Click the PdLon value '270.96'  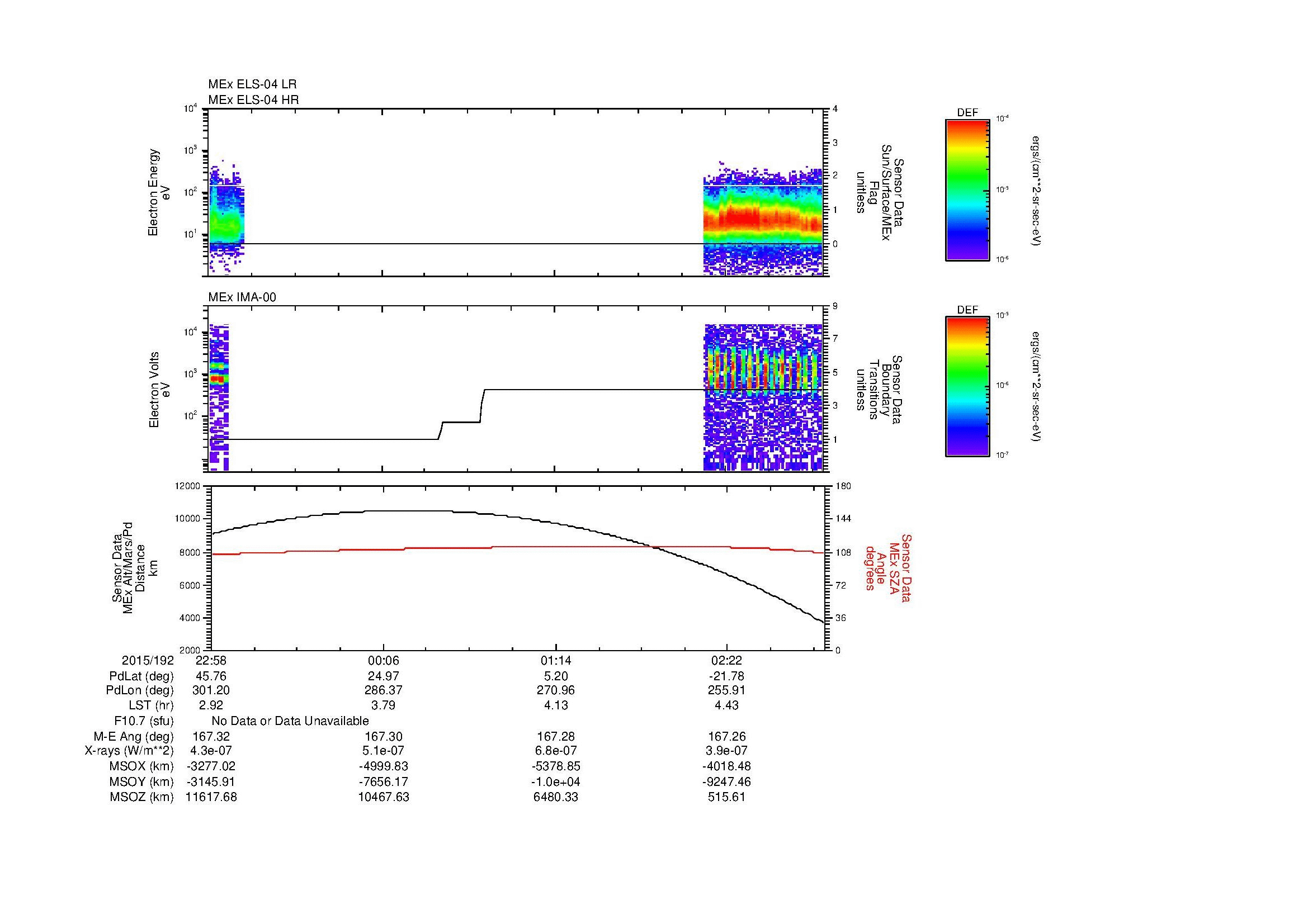(x=555, y=690)
